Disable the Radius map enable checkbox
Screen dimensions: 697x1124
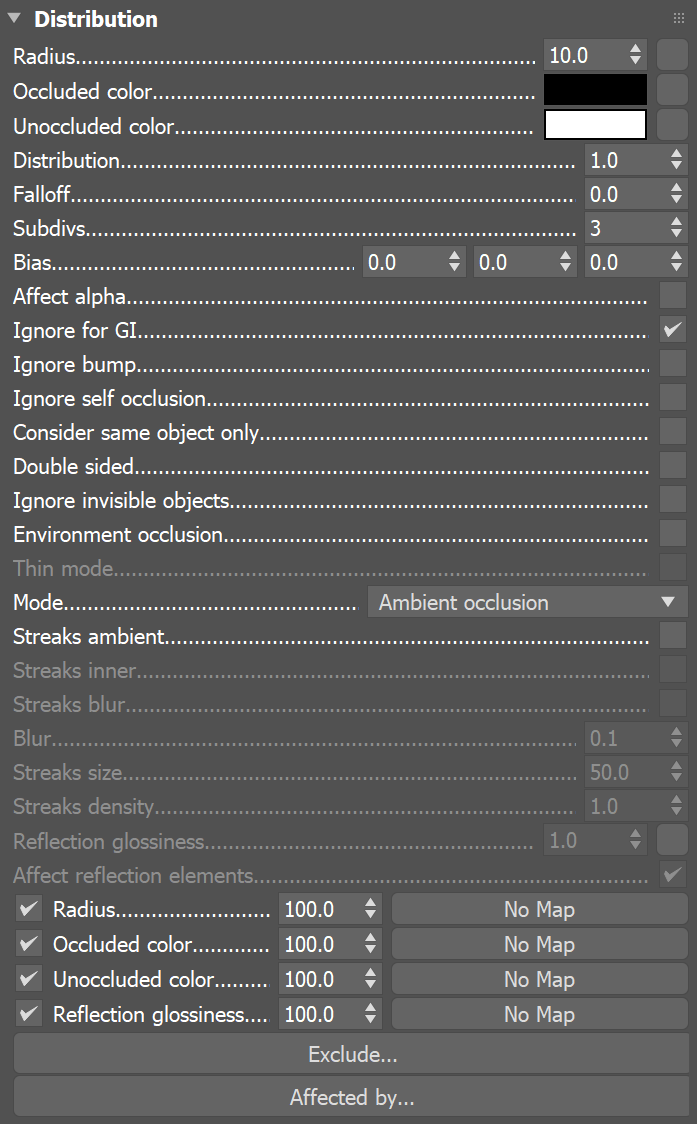click(28, 909)
